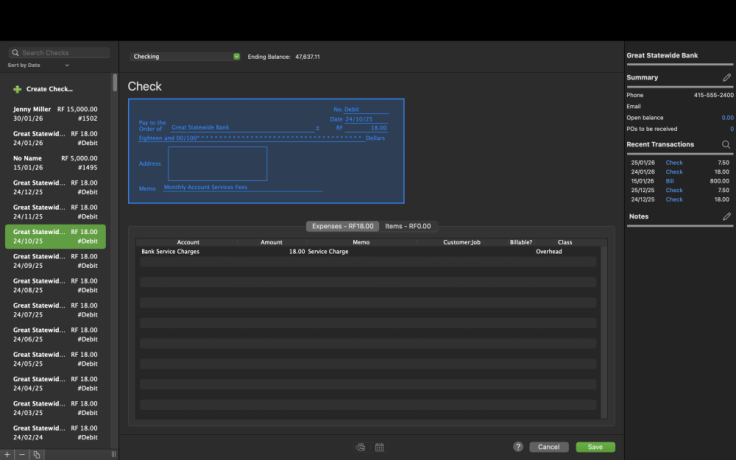
Task: Click the green plus Create Check icon
Action: pyautogui.click(x=17, y=89)
